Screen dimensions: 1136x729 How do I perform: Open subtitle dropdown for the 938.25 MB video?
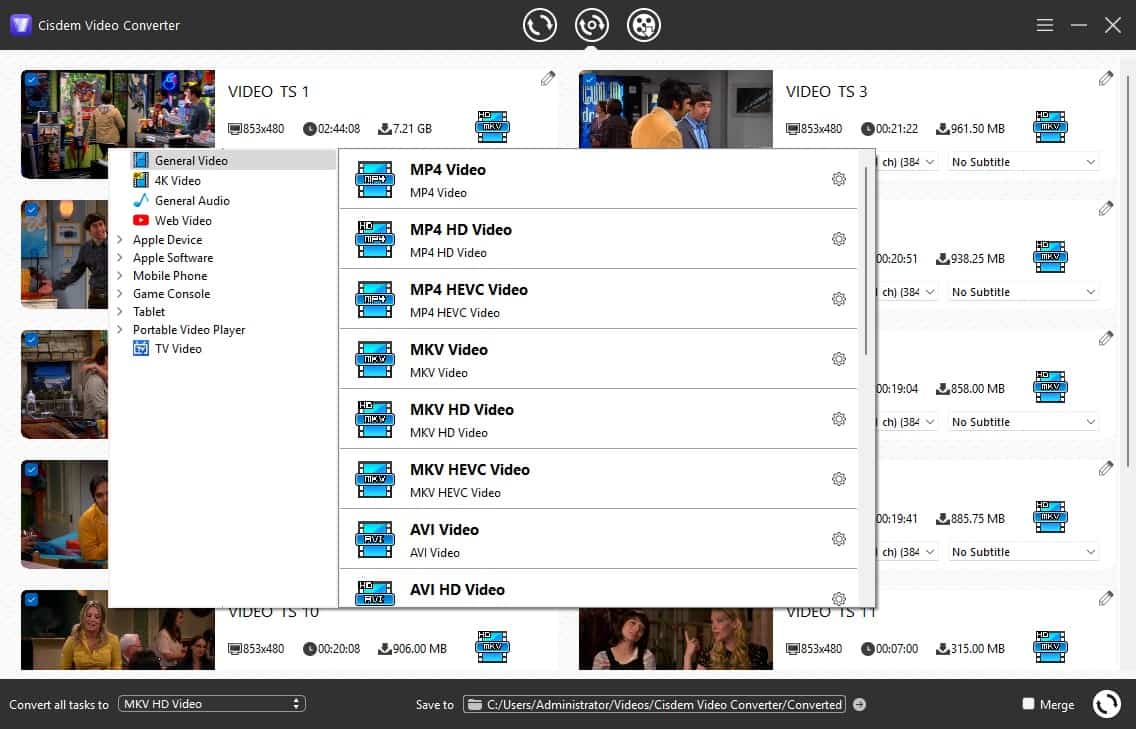1023,292
